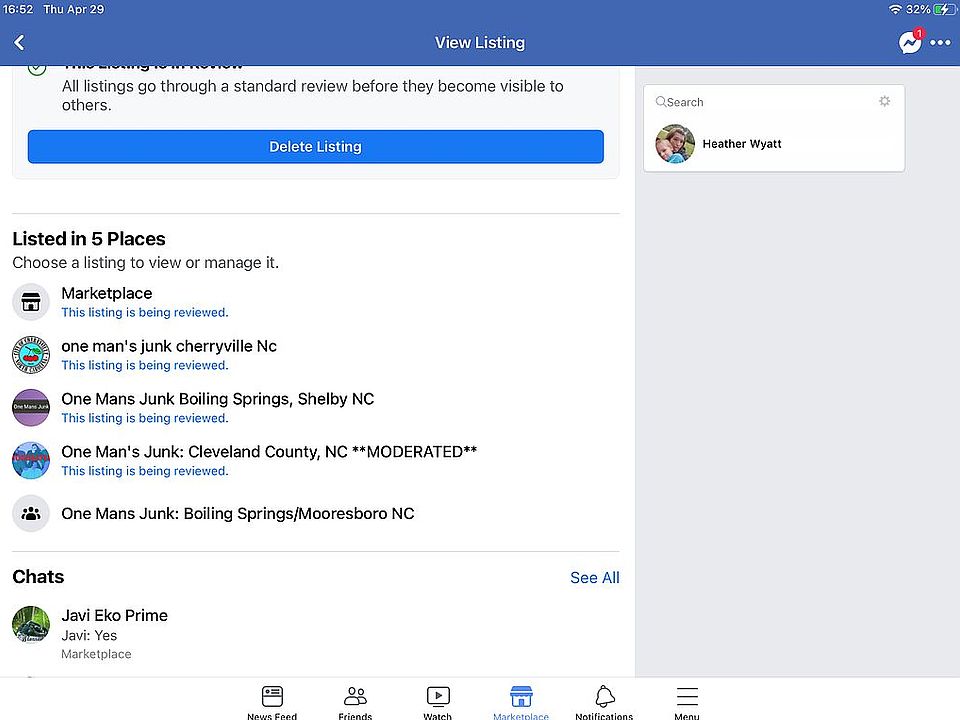The height and width of the screenshot is (720, 960).
Task: Open contacts panel settings gear
Action: (x=884, y=101)
